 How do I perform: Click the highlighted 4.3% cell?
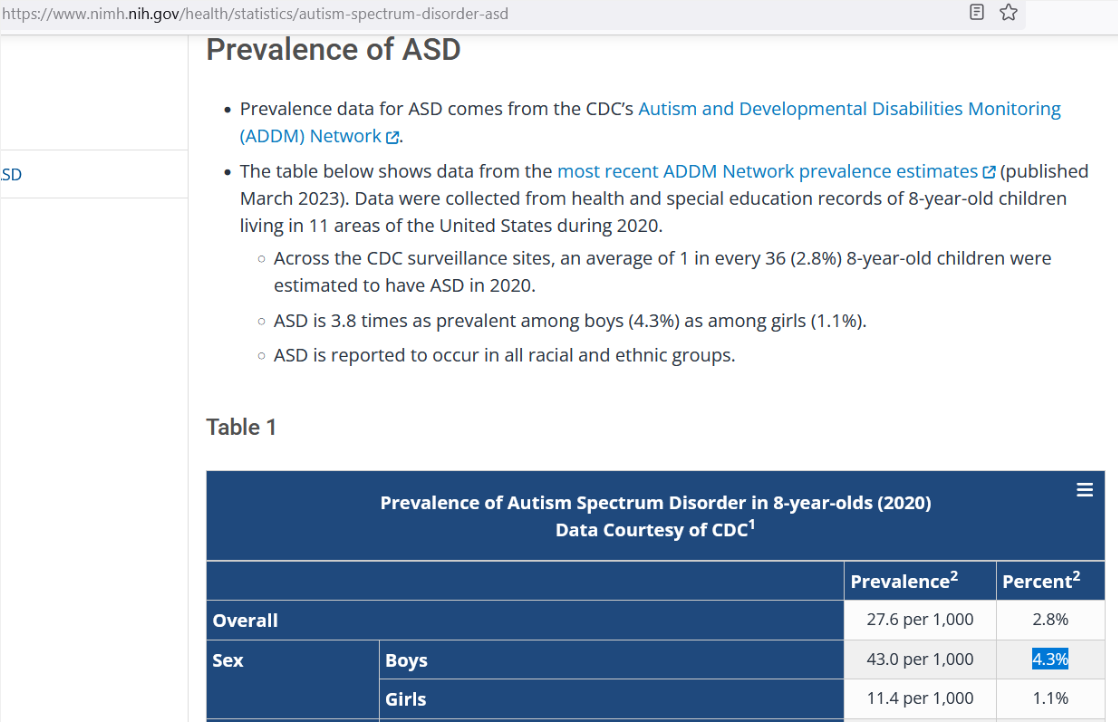pos(1050,659)
